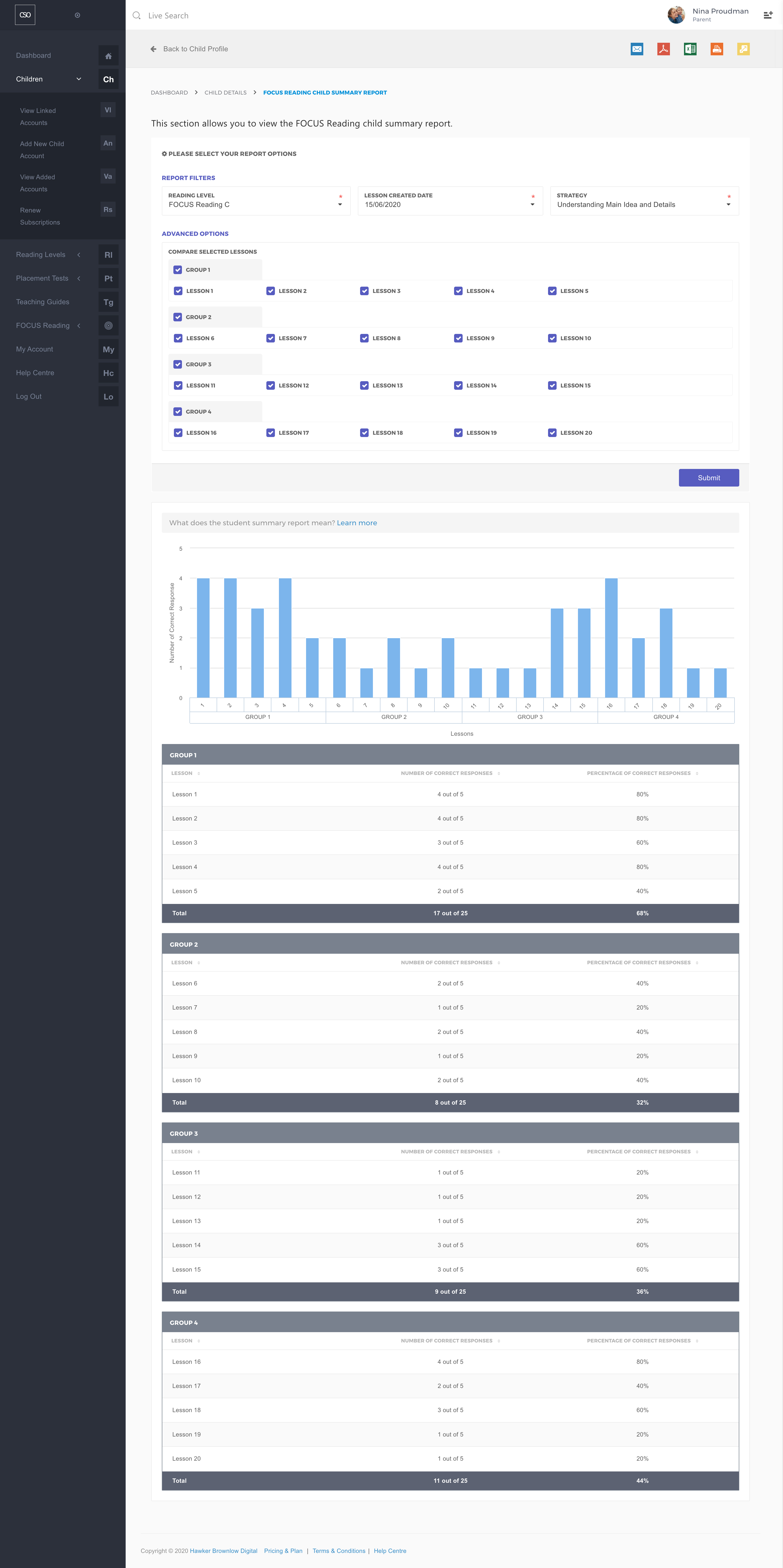Open the Reading Level dropdown
Screen dimensions: 783x1568
tap(256, 201)
